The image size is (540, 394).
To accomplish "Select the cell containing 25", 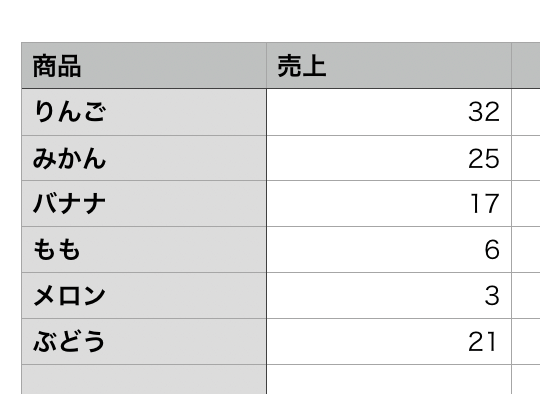I will tap(389, 158).
